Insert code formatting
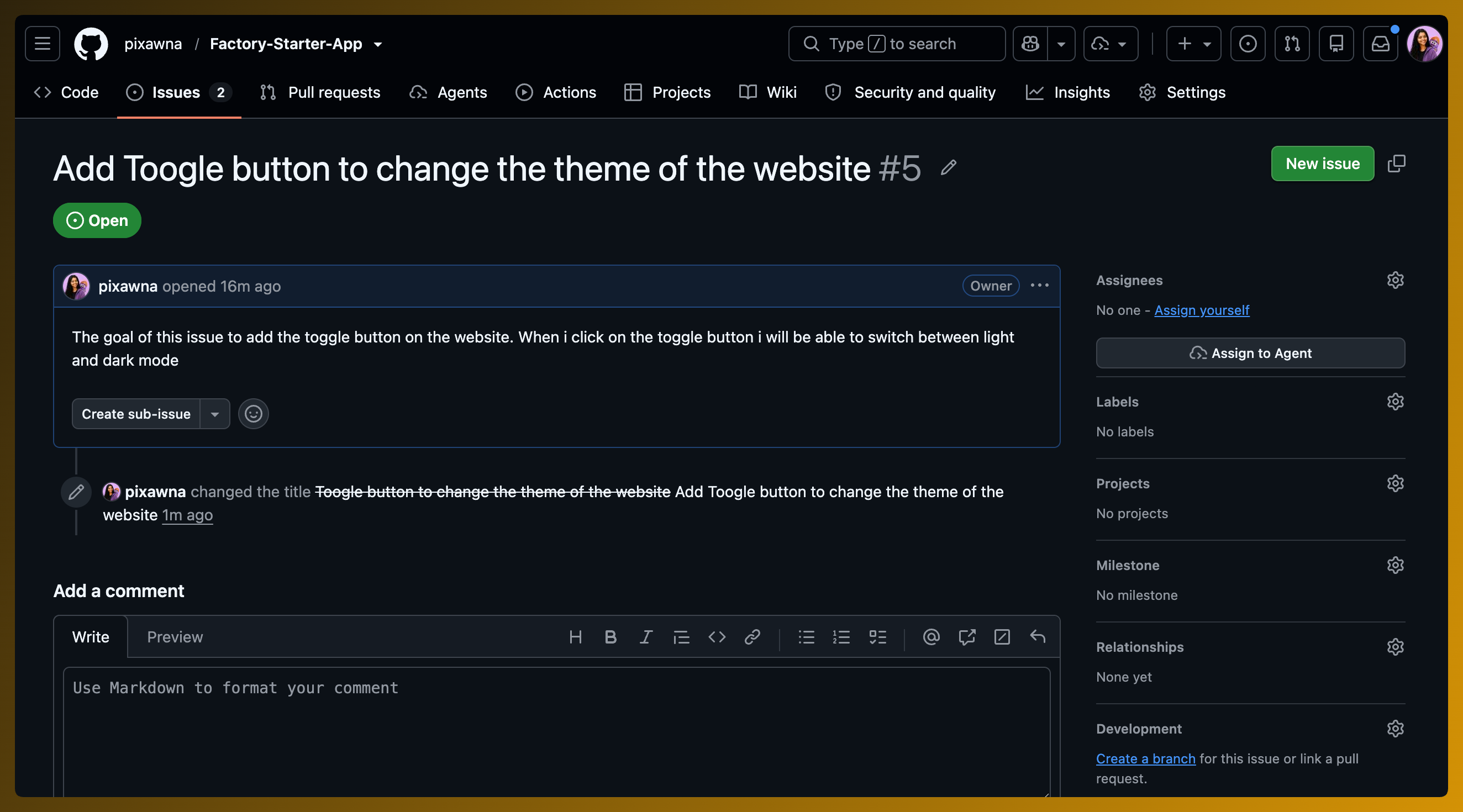The height and width of the screenshot is (812, 1463). coord(717,636)
